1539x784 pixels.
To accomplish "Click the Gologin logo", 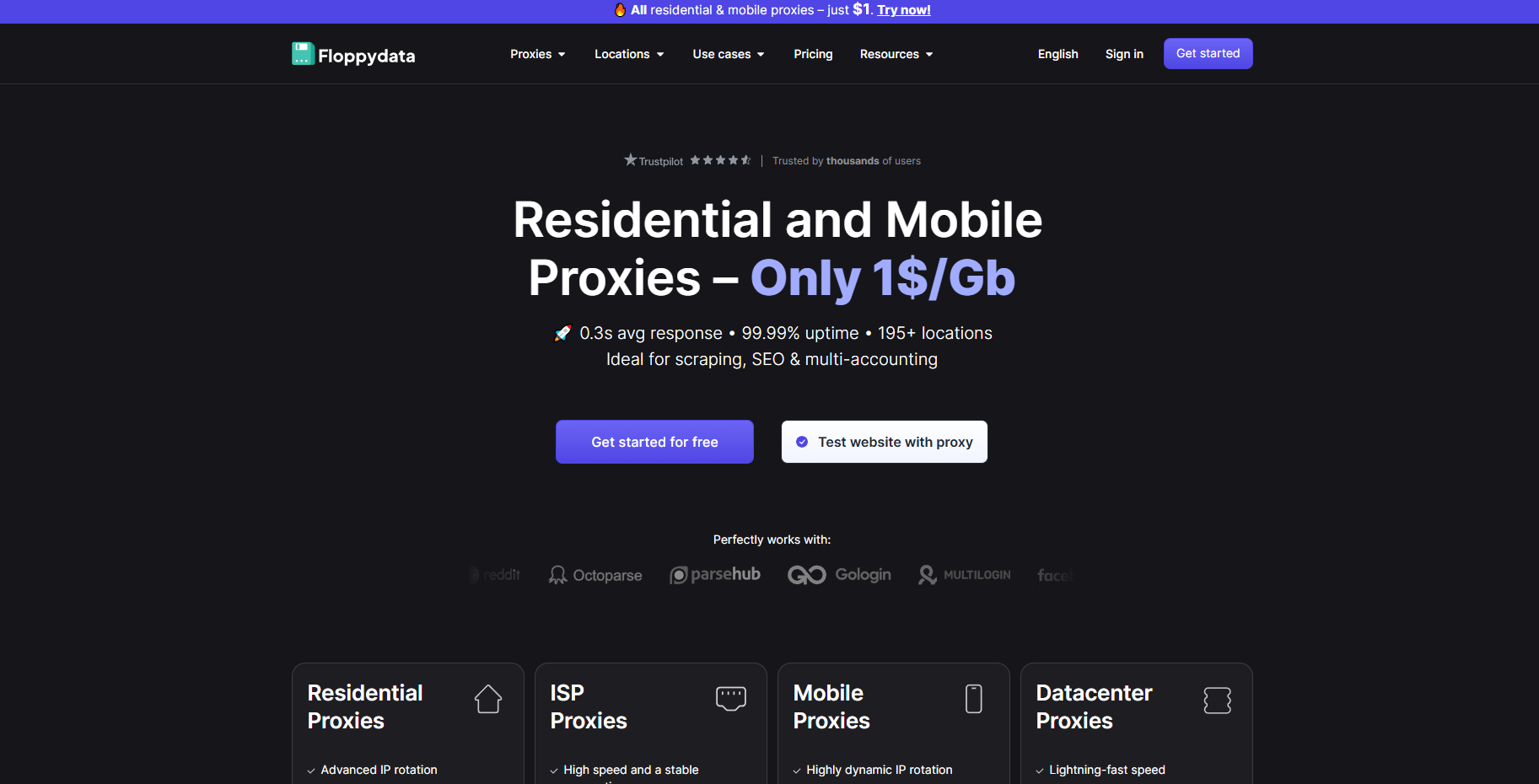I will pyautogui.click(x=839, y=575).
